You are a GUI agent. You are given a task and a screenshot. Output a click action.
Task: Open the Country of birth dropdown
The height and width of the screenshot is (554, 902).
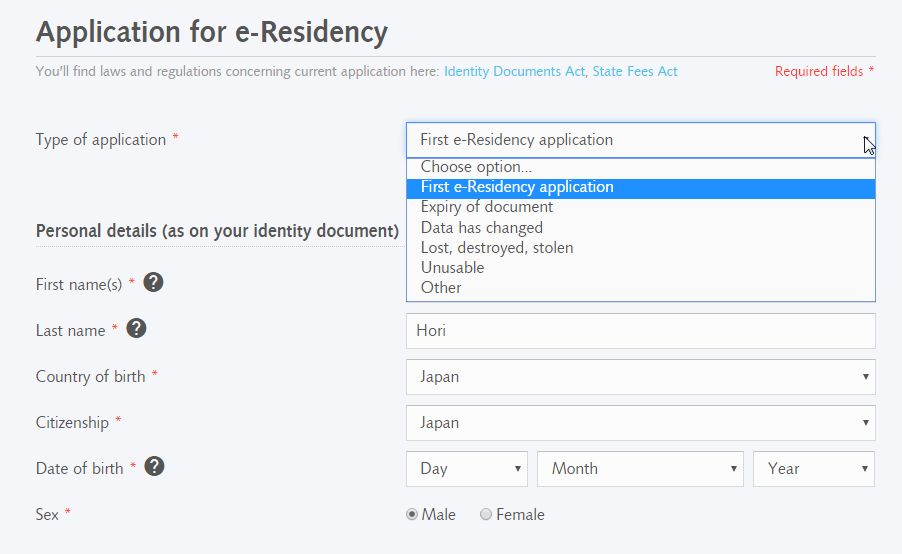[x=641, y=377]
